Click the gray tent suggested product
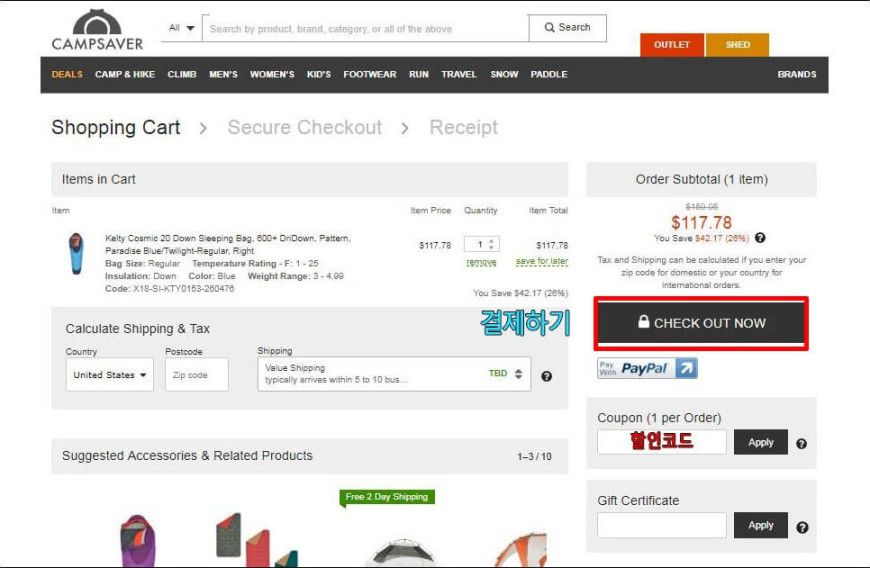This screenshot has height=568, width=870. click(x=403, y=552)
